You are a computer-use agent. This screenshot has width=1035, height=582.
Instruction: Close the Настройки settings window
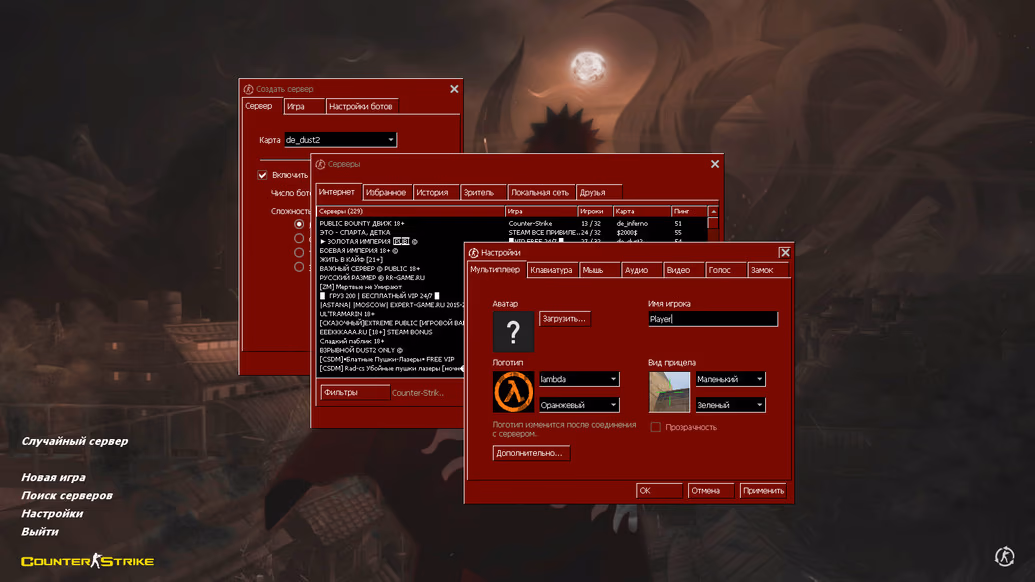[785, 253]
